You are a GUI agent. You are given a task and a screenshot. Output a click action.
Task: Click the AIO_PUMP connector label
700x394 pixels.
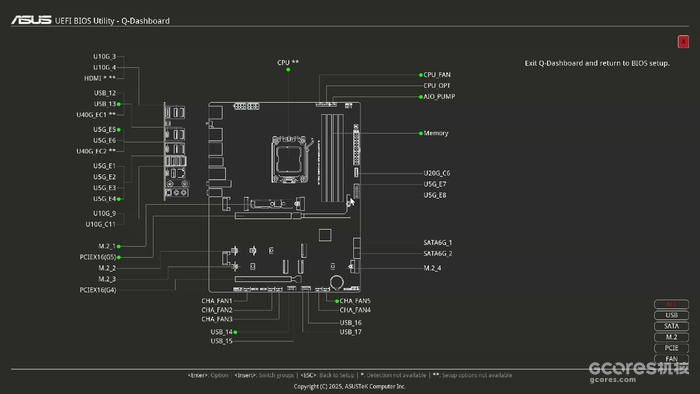439,96
